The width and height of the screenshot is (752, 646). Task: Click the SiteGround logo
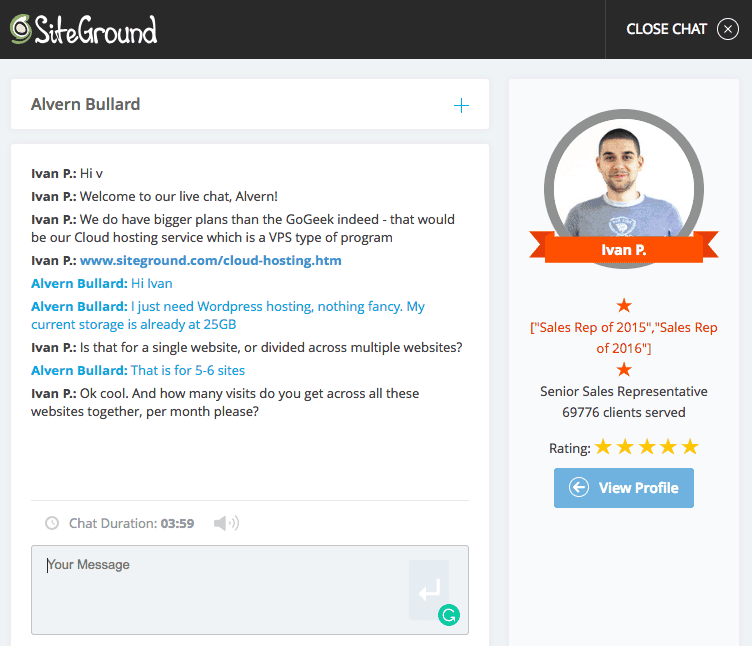[x=84, y=30]
